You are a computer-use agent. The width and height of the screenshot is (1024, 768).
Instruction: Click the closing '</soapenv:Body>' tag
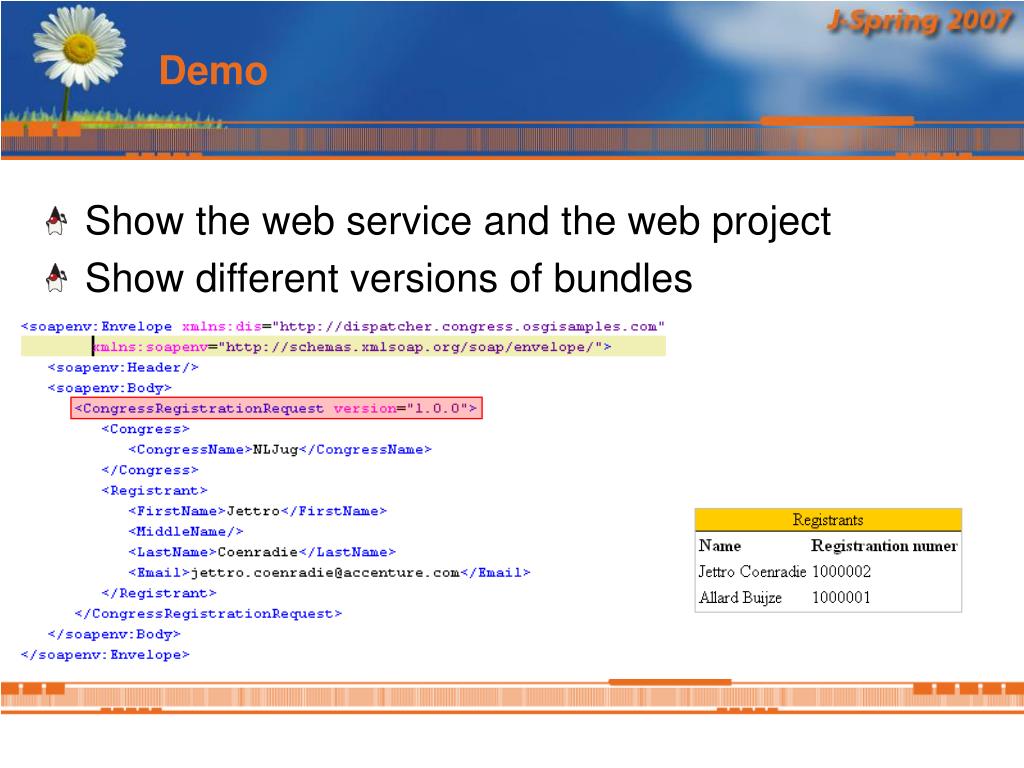(114, 634)
